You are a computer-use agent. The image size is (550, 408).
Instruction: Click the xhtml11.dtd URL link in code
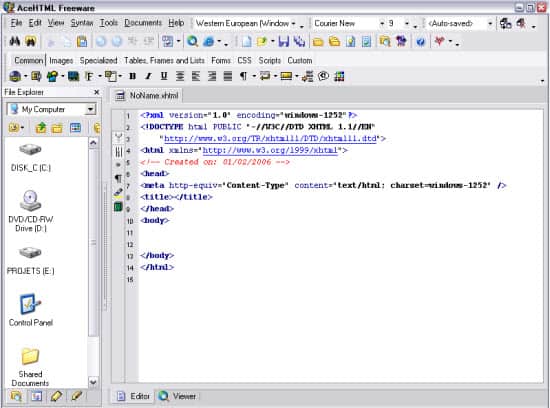point(270,139)
